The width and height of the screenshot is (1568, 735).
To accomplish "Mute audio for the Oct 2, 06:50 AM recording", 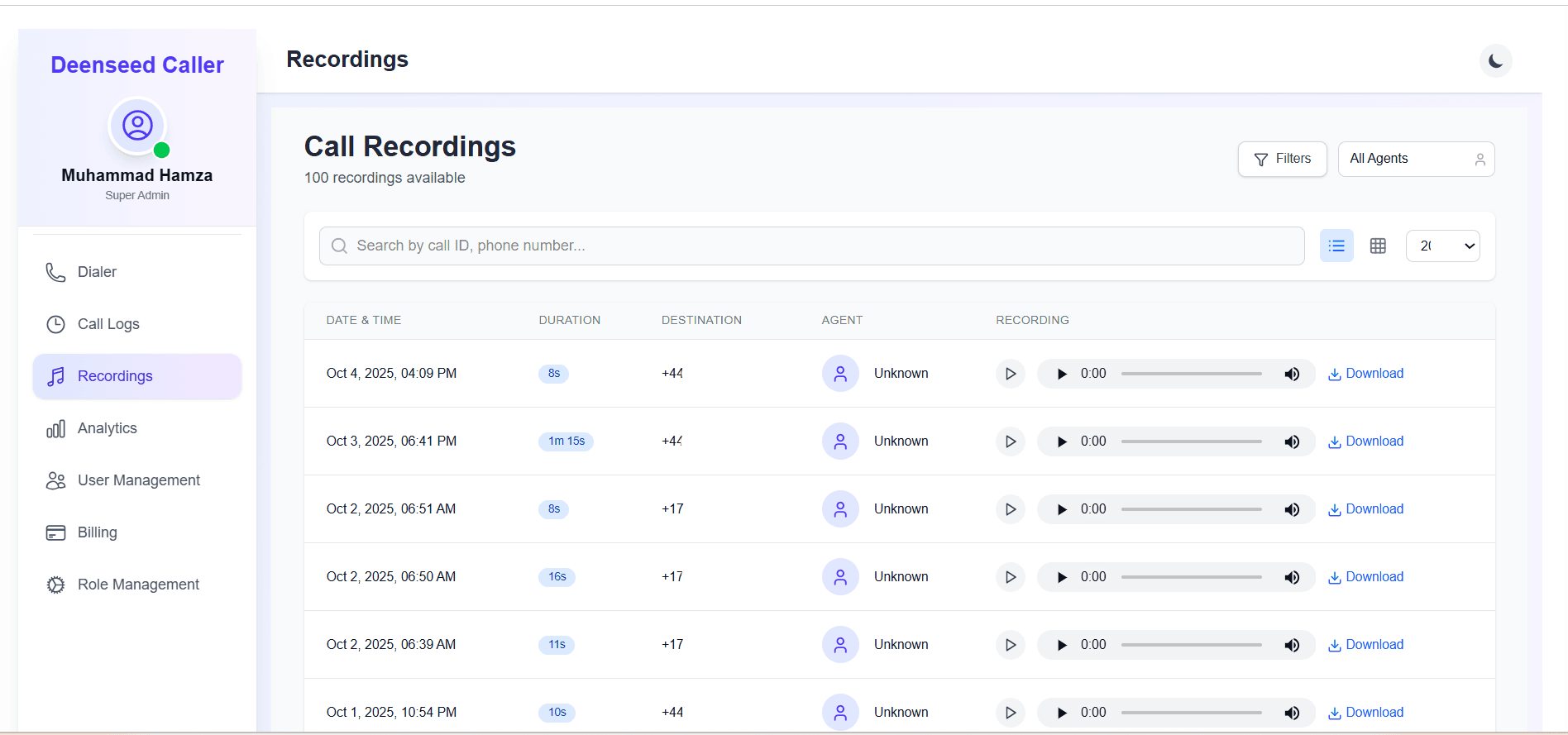I will [1292, 577].
